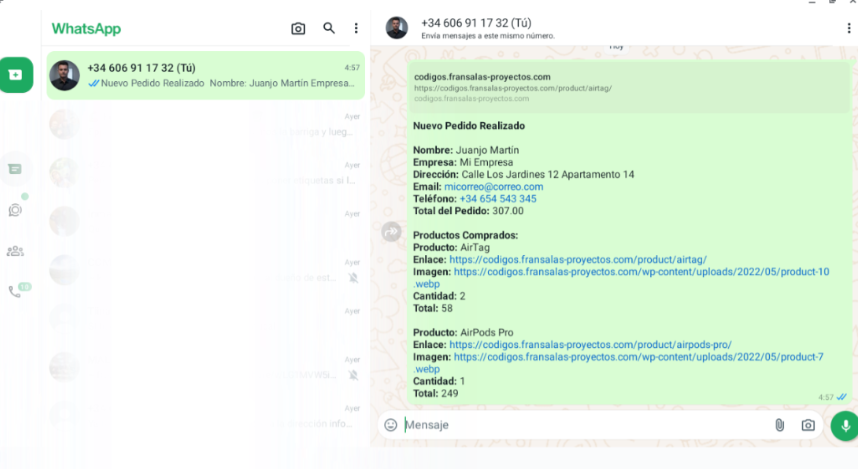858x469 pixels.
Task: Click the "Nuevo Pedido Realizado" heading text
Action: [469, 126]
